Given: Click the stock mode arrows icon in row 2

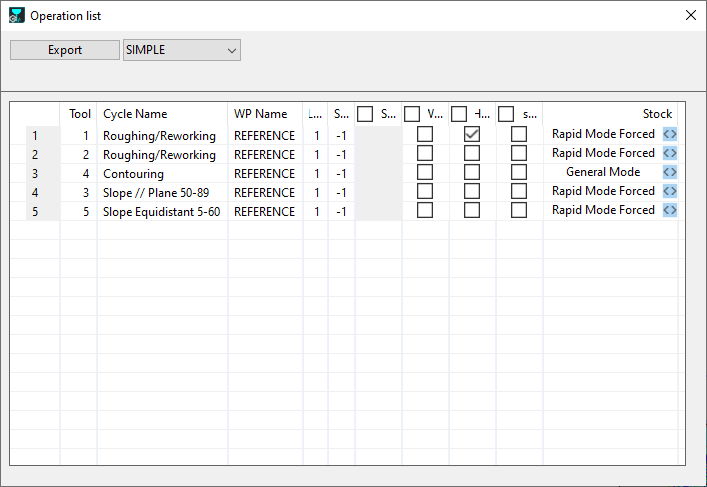Looking at the screenshot, I should [x=670, y=154].
